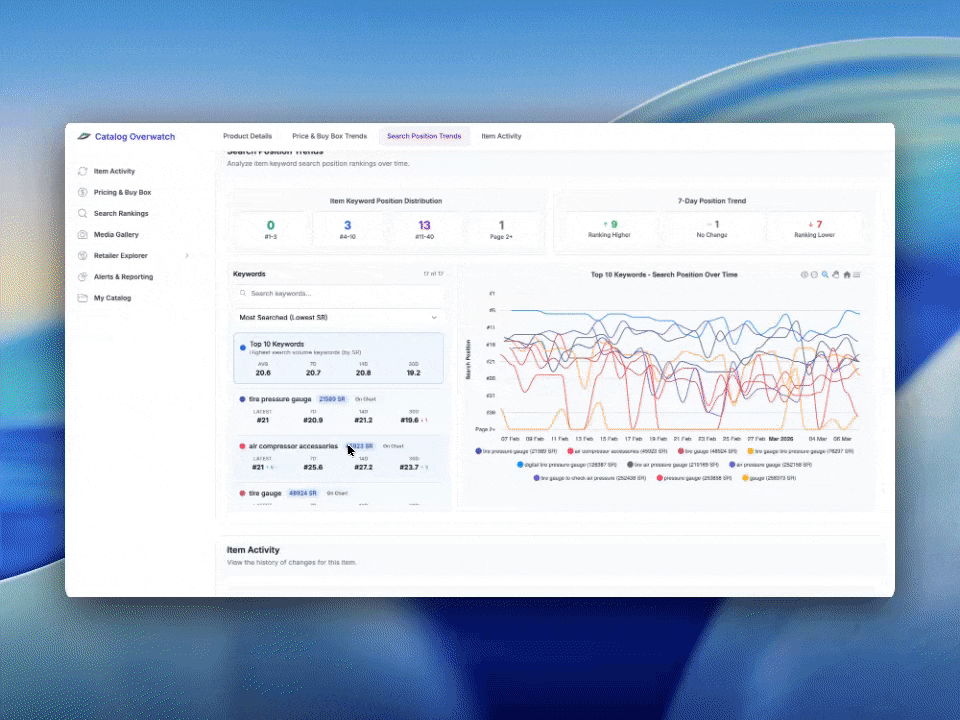Toggle tire gauge to check air pressure legend

pos(590,478)
